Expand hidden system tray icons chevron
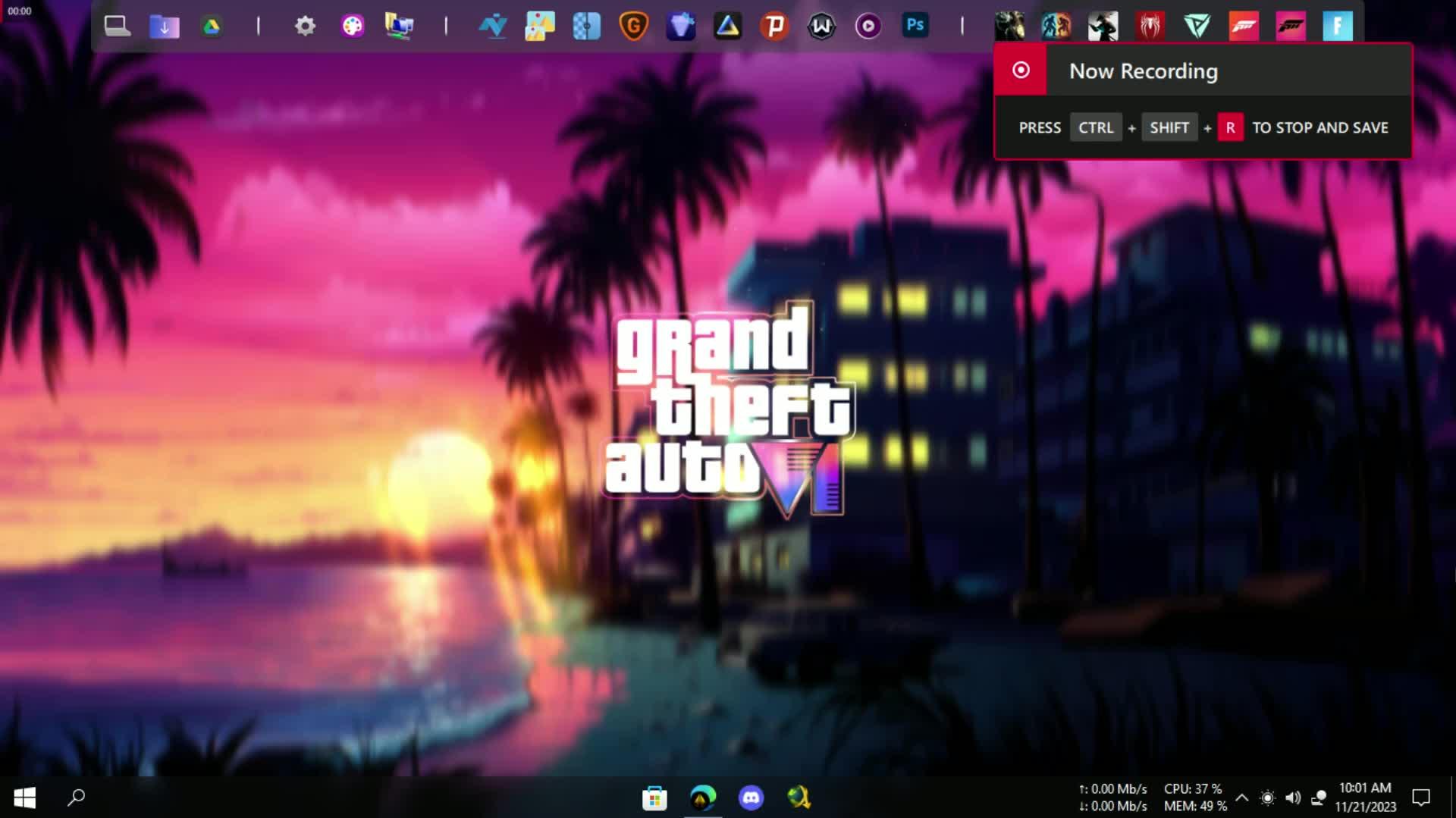Image resolution: width=1456 pixels, height=818 pixels. point(1241,798)
